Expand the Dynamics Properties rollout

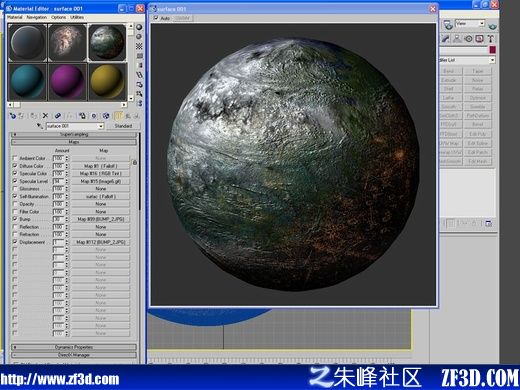click(74, 347)
